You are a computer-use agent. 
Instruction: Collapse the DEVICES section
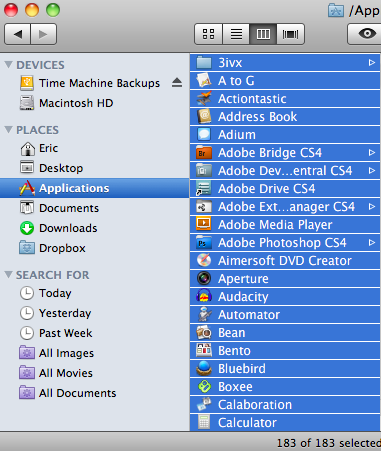[x=9, y=64]
